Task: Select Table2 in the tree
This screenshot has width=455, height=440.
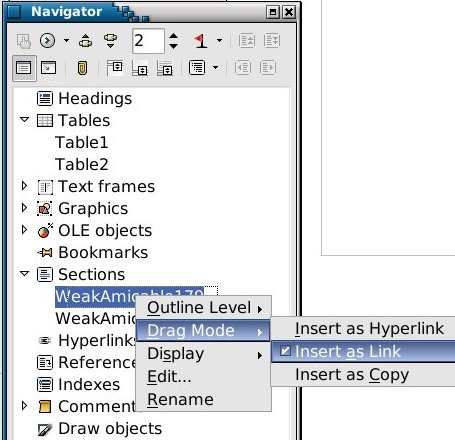Action: point(82,165)
